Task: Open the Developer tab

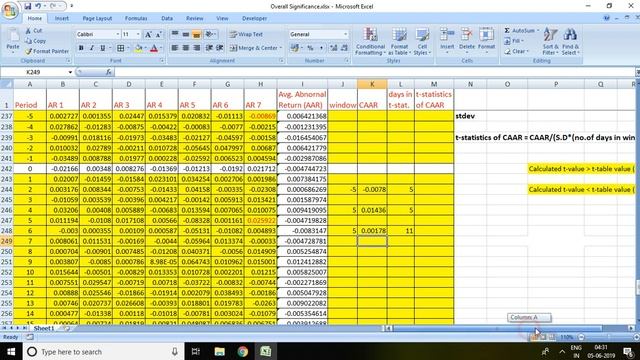Action: point(254,18)
